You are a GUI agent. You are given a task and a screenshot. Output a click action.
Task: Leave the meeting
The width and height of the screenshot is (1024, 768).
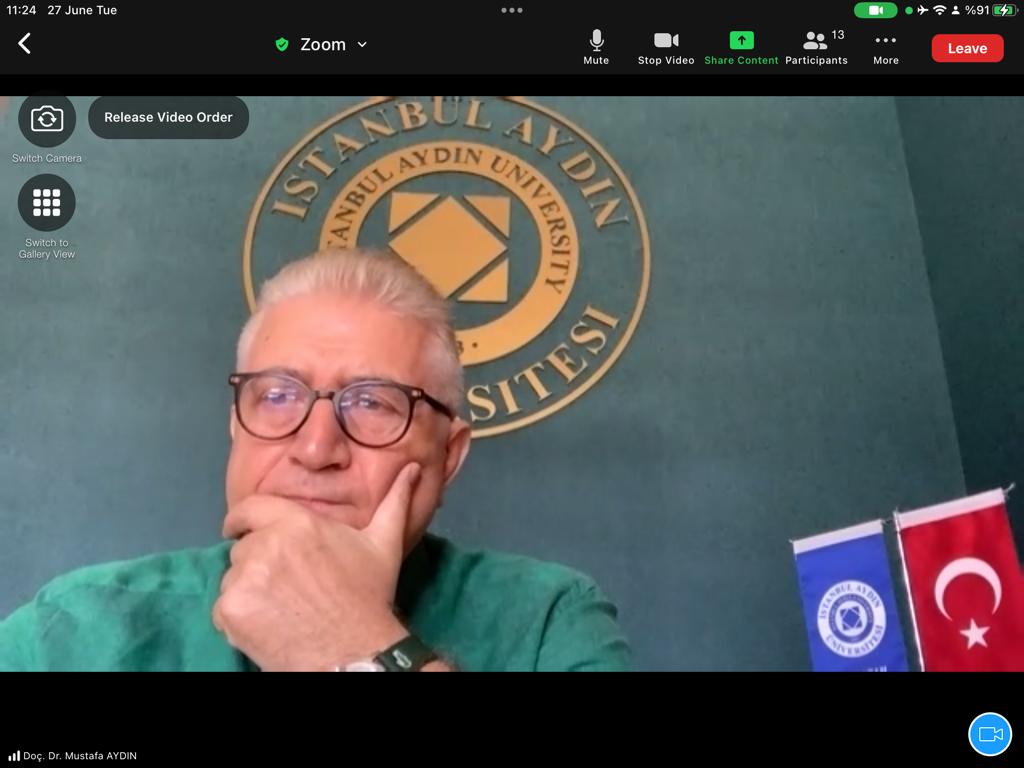(967, 48)
